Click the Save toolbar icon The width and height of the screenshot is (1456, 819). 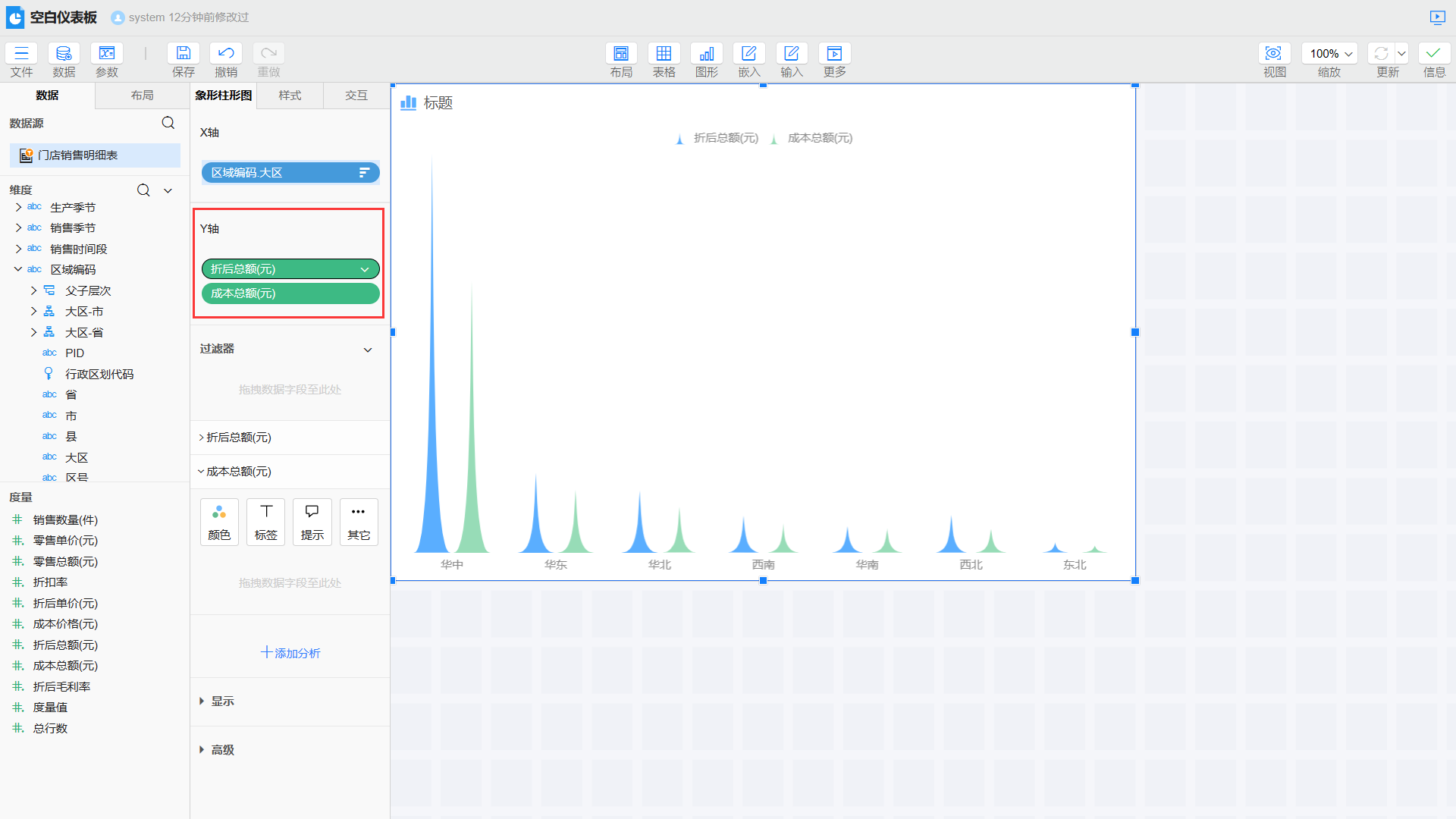(183, 54)
